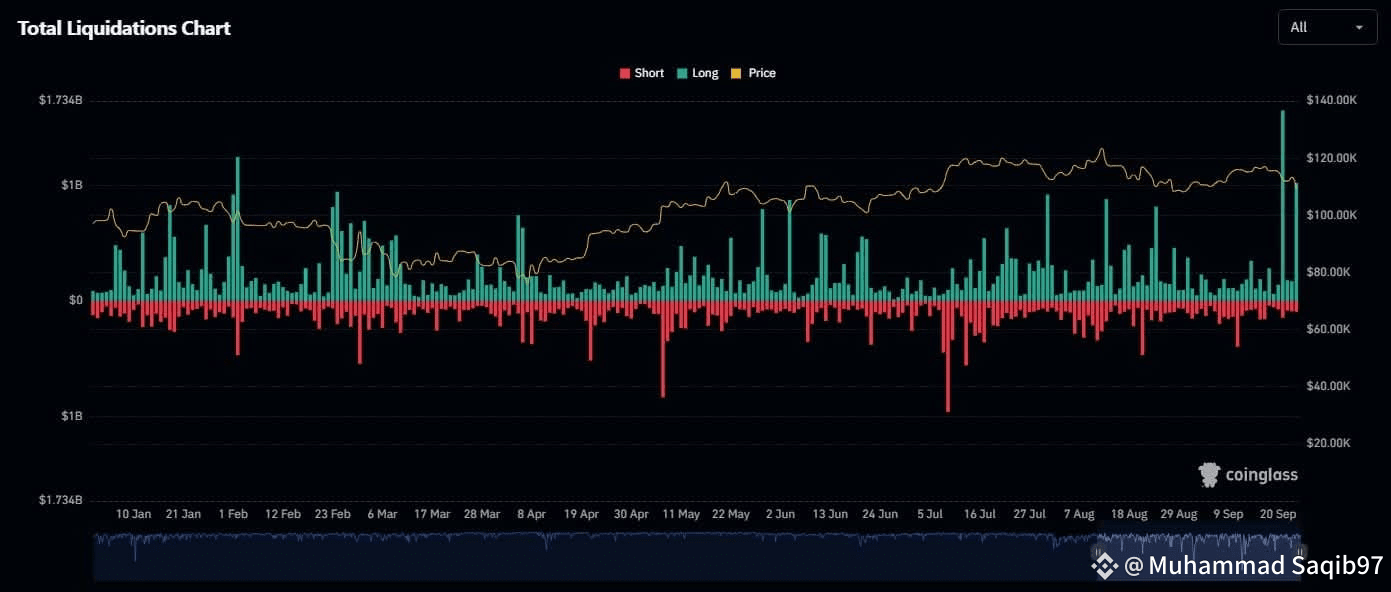Click the date range navigator below the chart
The image size is (1391, 592).
point(697,556)
